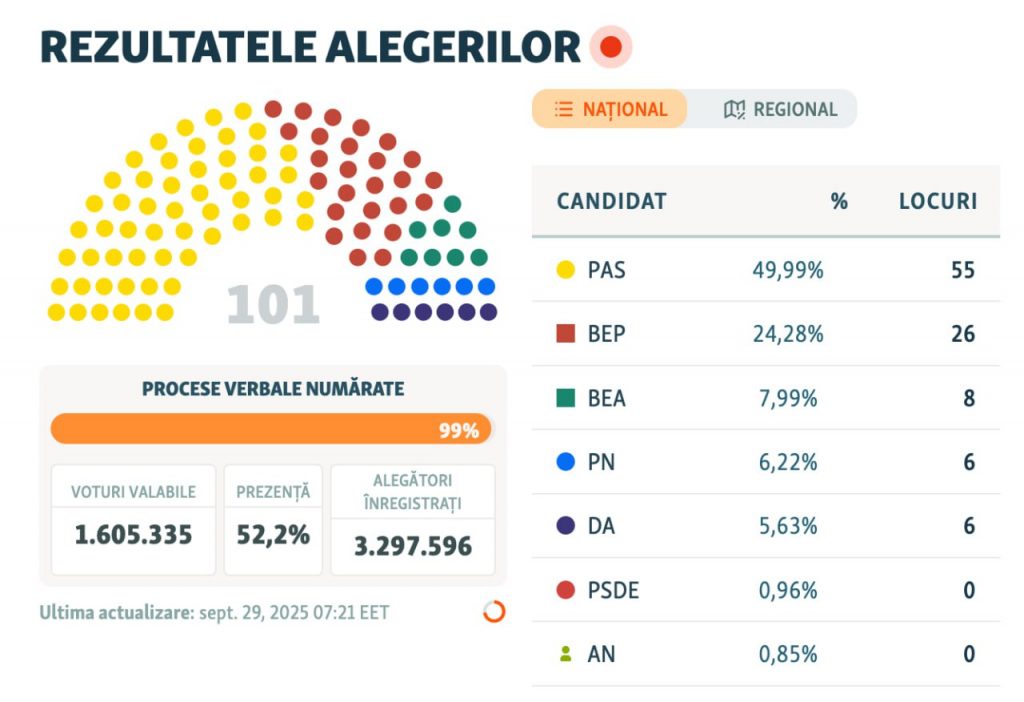Click the red BEP square marker
The image size is (1024, 702).
[565, 334]
